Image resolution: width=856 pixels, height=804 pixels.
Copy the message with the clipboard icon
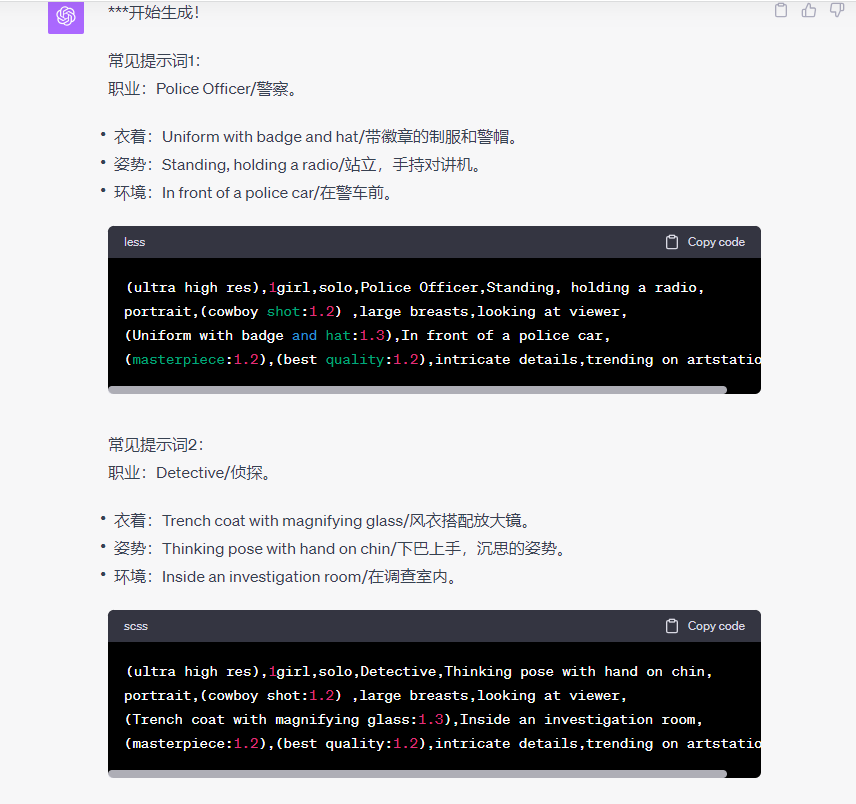pos(781,10)
